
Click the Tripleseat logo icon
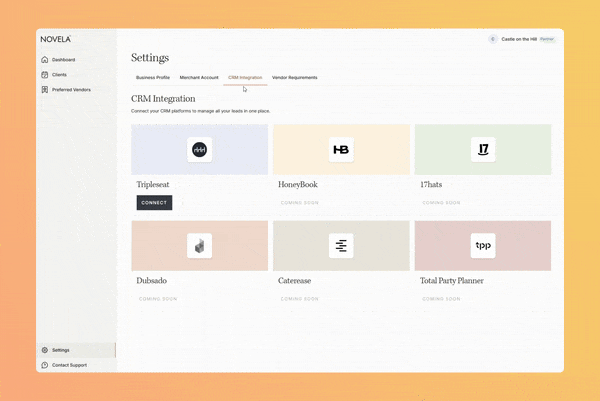click(x=199, y=150)
